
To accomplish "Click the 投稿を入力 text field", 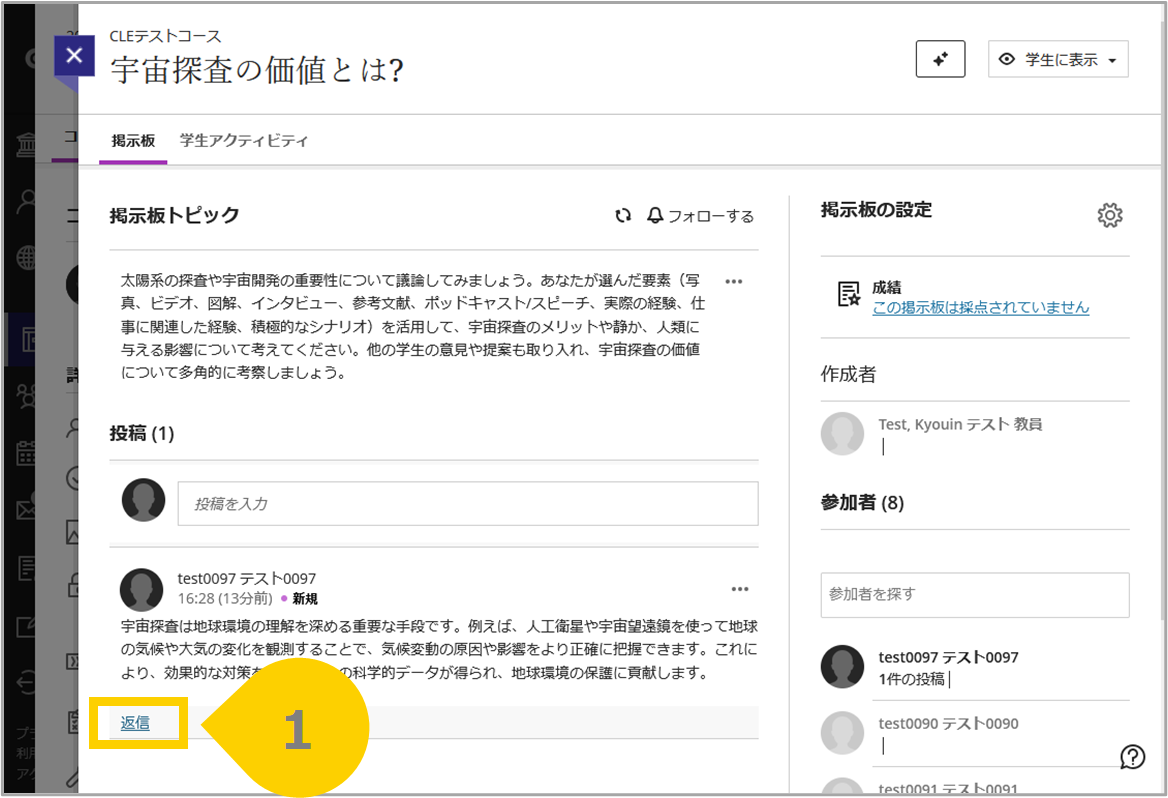I will click(x=468, y=504).
